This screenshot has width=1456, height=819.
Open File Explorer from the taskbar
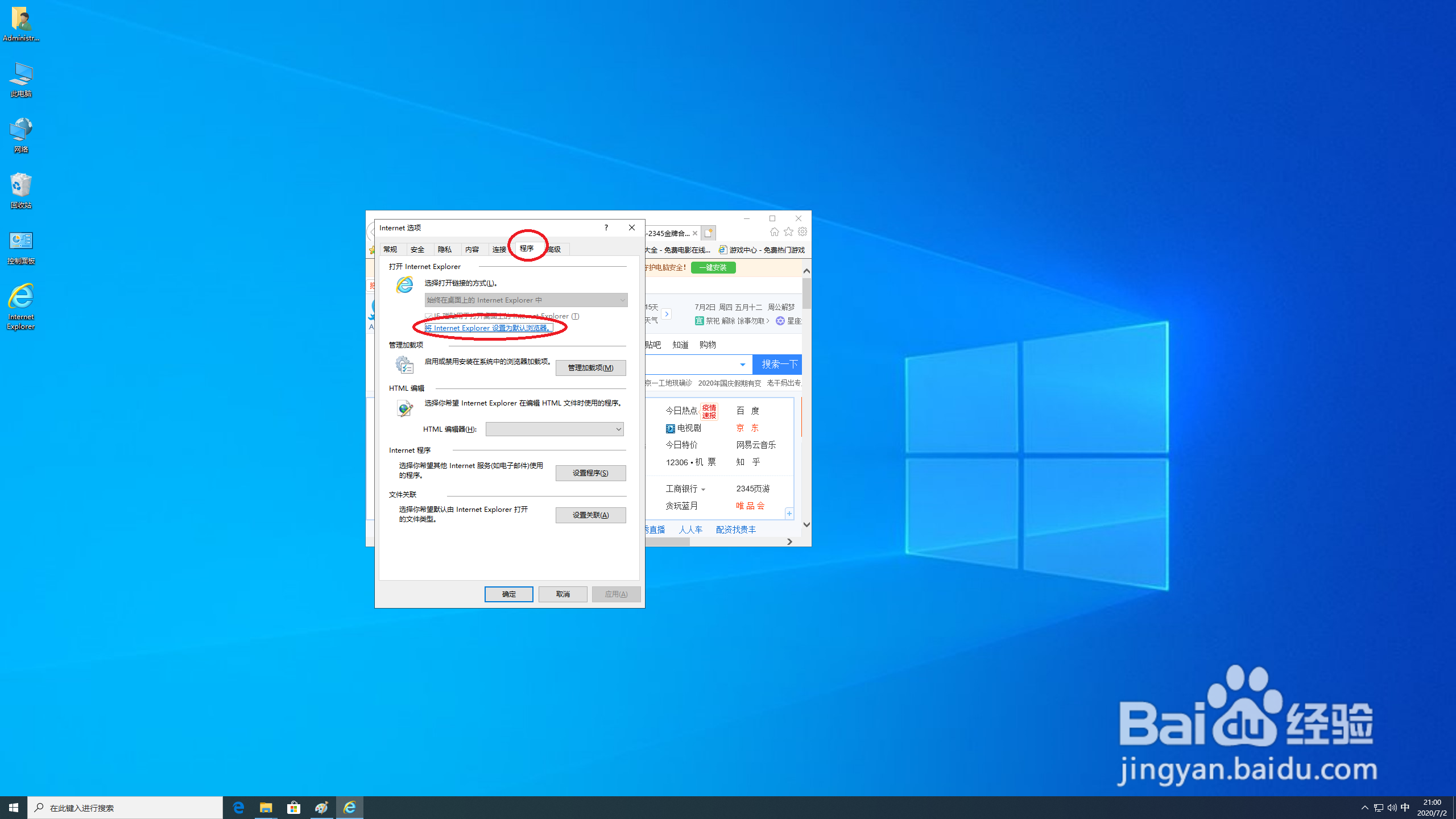(x=266, y=807)
